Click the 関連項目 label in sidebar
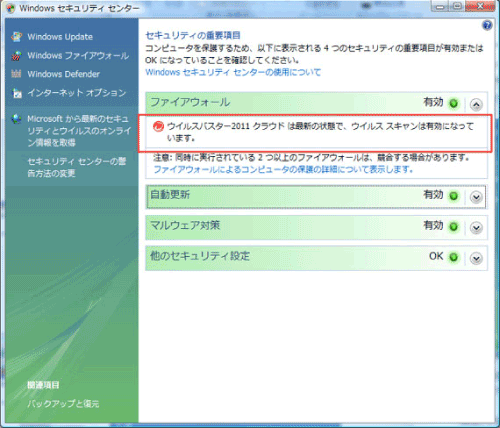This screenshot has height=428, width=500. click(43, 385)
